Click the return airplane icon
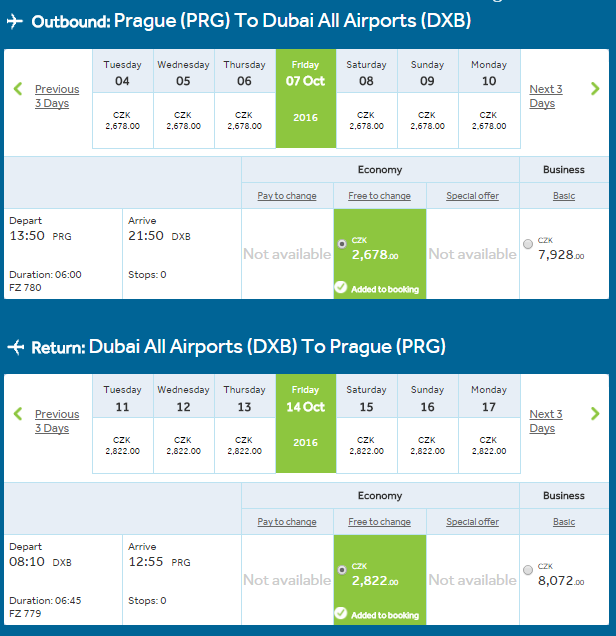The image size is (616, 636). (x=16, y=347)
